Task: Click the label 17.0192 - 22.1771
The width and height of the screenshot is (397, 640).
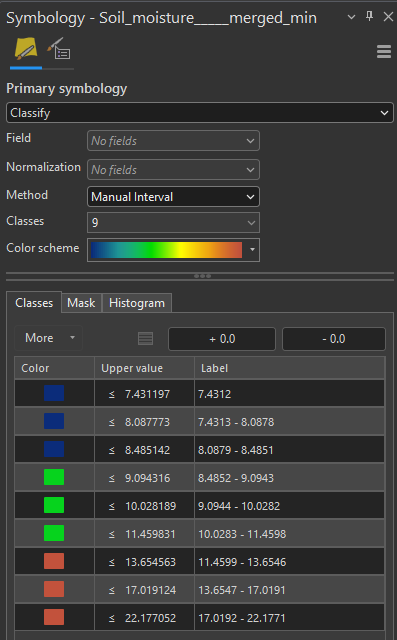Action: pyautogui.click(x=242, y=618)
